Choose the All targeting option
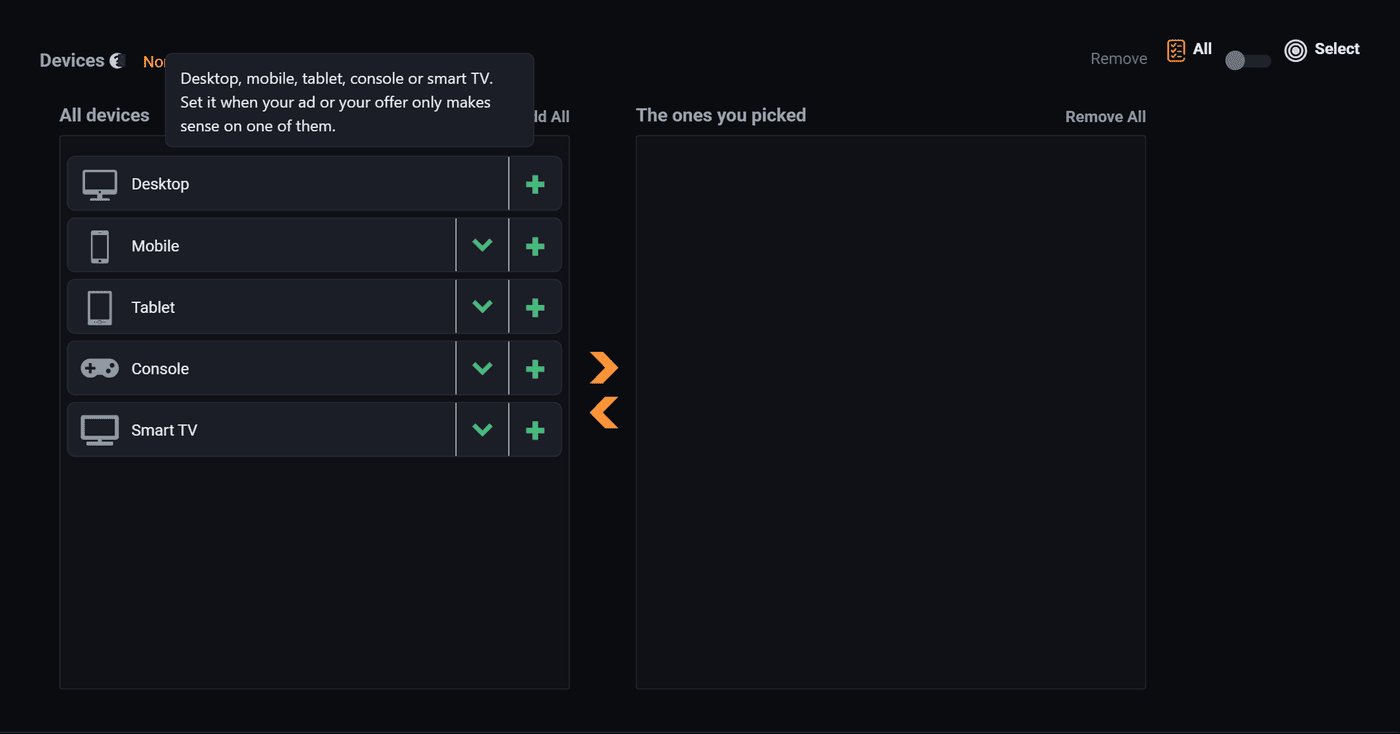 1189,50
